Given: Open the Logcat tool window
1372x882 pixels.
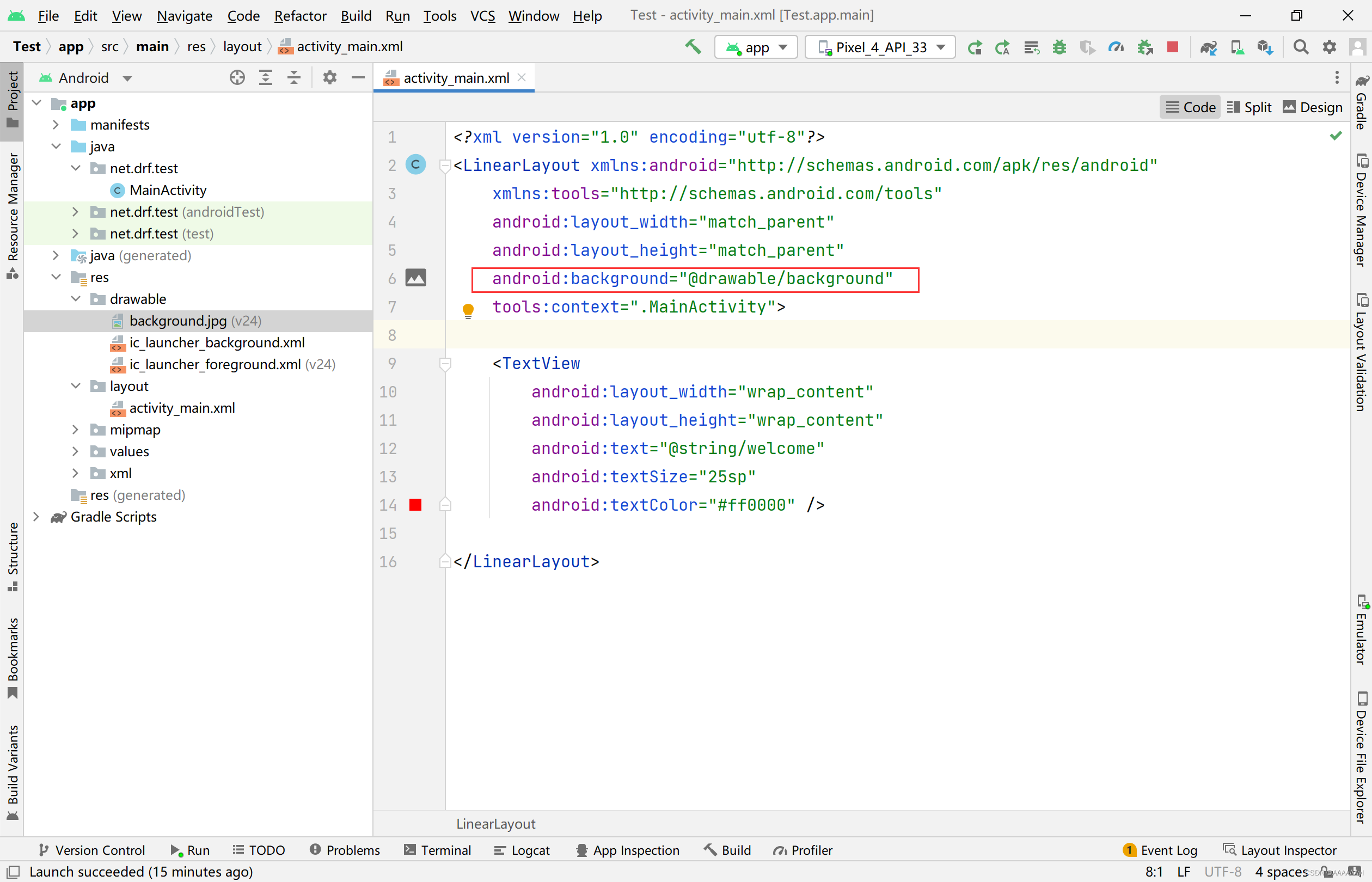Looking at the screenshot, I should pos(522,850).
